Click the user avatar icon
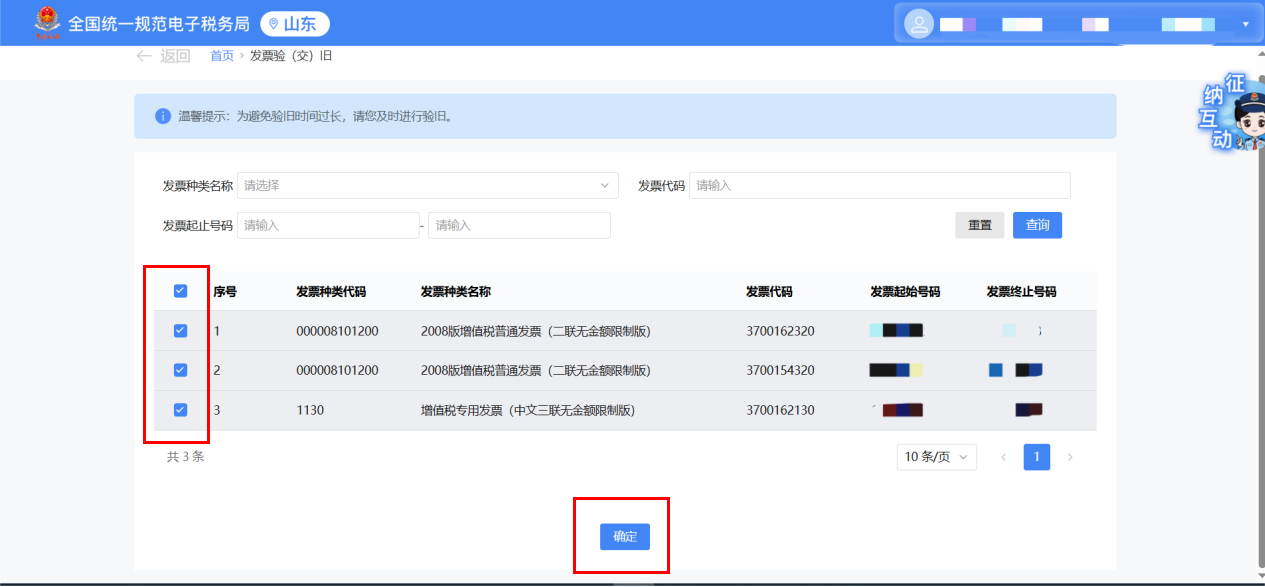 [918, 24]
